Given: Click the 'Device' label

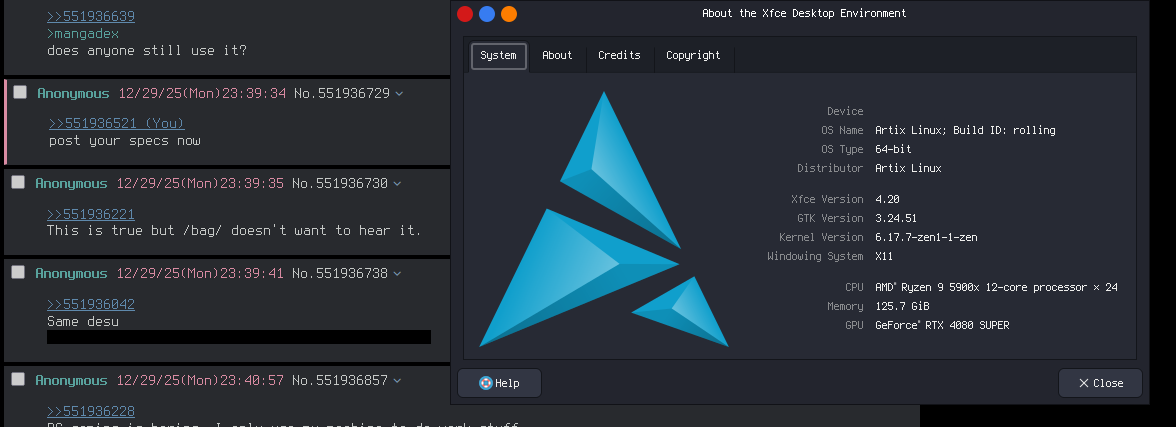Looking at the screenshot, I should [x=845, y=111].
